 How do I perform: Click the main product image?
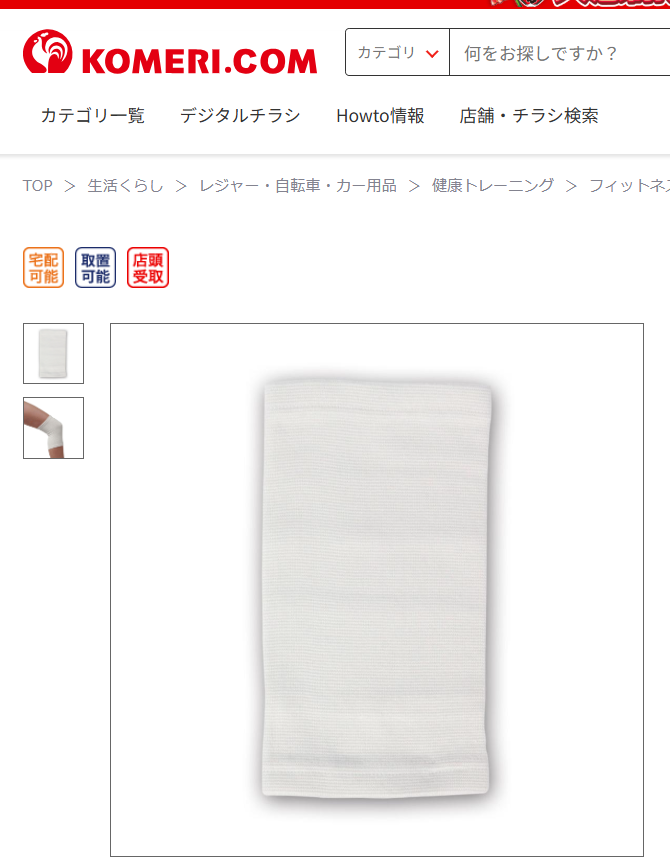[x=377, y=590]
